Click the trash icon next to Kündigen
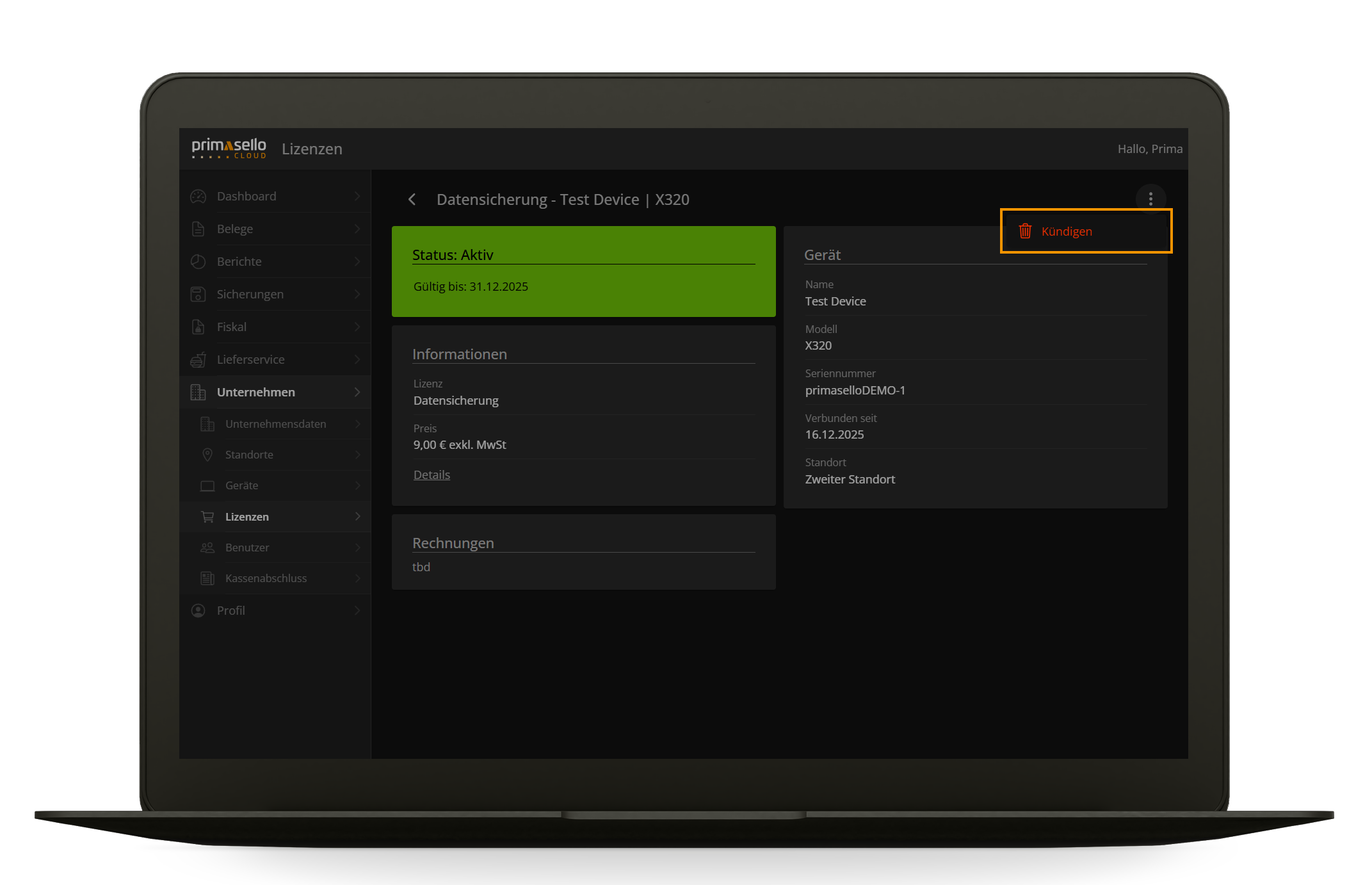 click(x=1025, y=231)
